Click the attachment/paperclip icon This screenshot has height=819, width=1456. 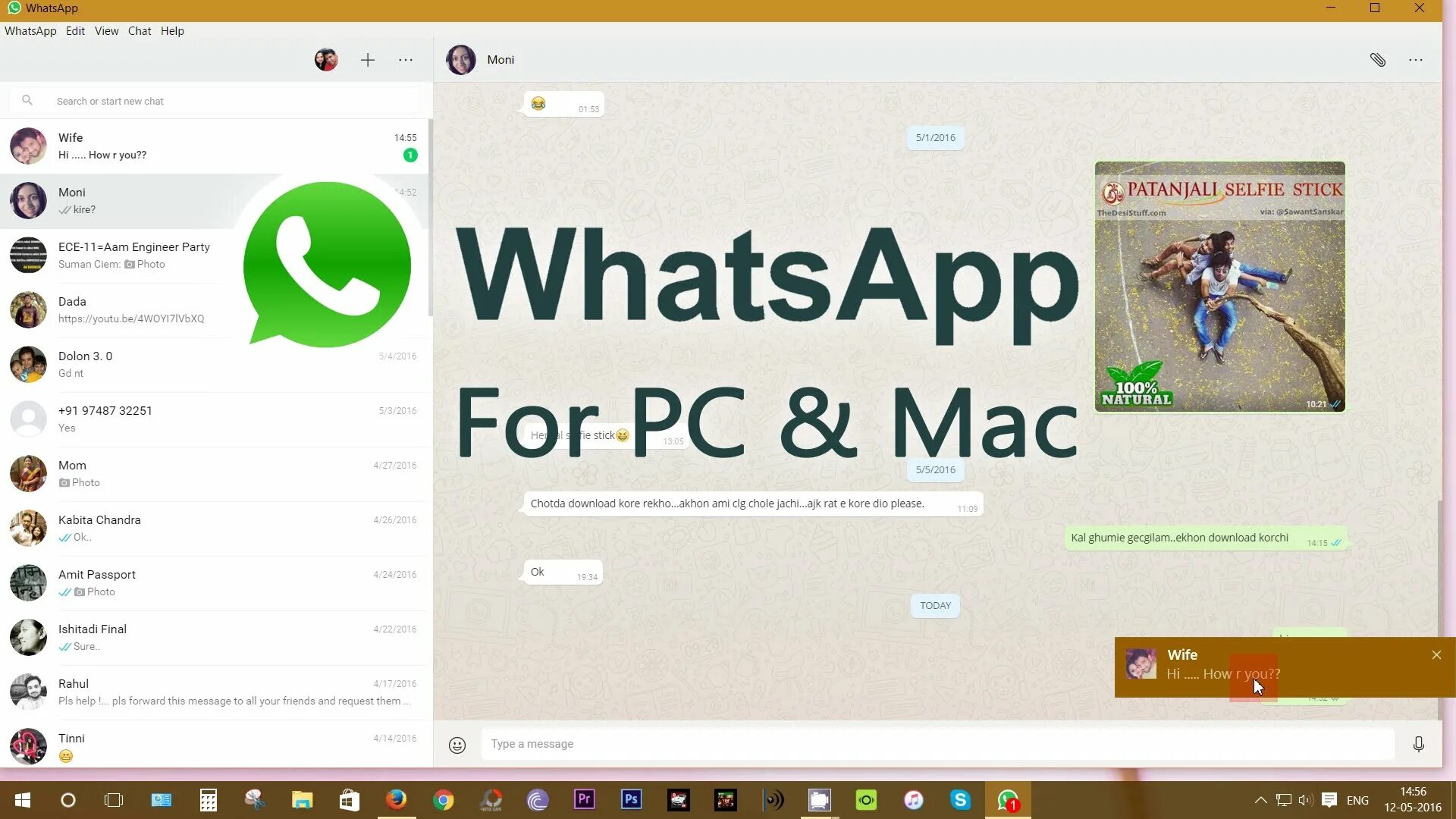pyautogui.click(x=1378, y=59)
